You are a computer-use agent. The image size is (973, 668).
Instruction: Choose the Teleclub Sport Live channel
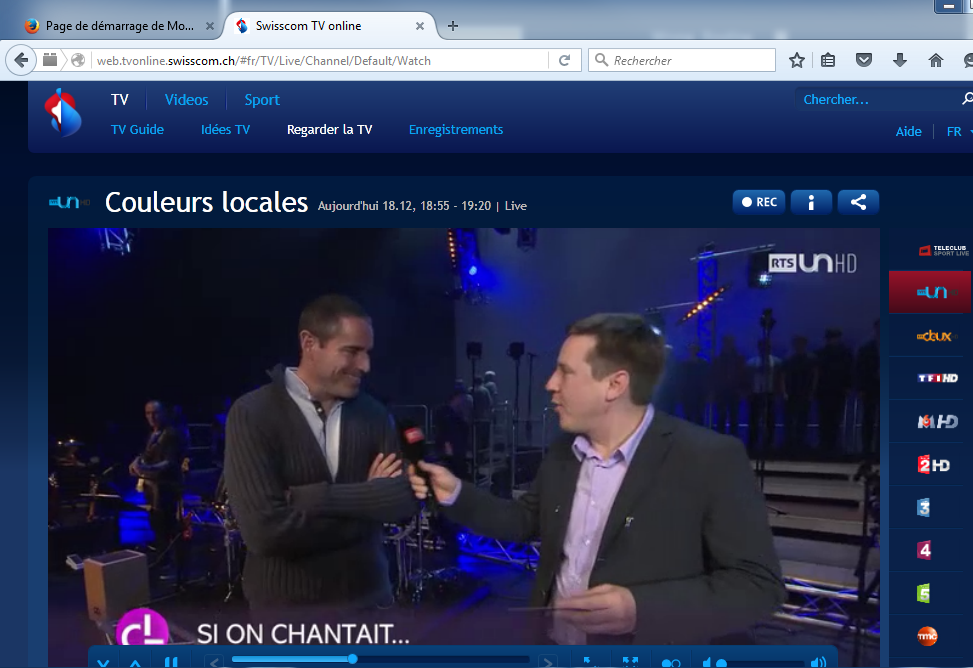(943, 250)
